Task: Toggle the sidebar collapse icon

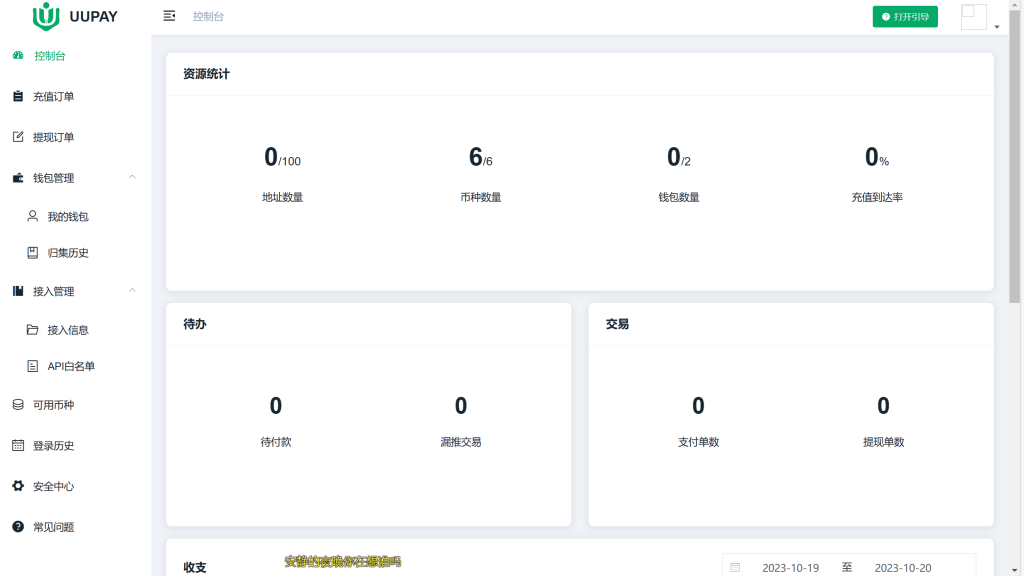Action: [169, 16]
